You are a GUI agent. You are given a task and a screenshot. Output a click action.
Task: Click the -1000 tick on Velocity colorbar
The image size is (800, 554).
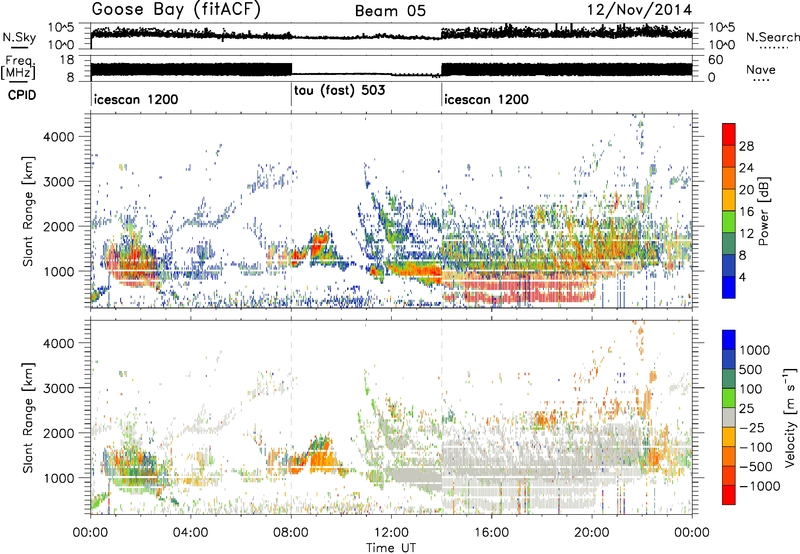[x=760, y=486]
